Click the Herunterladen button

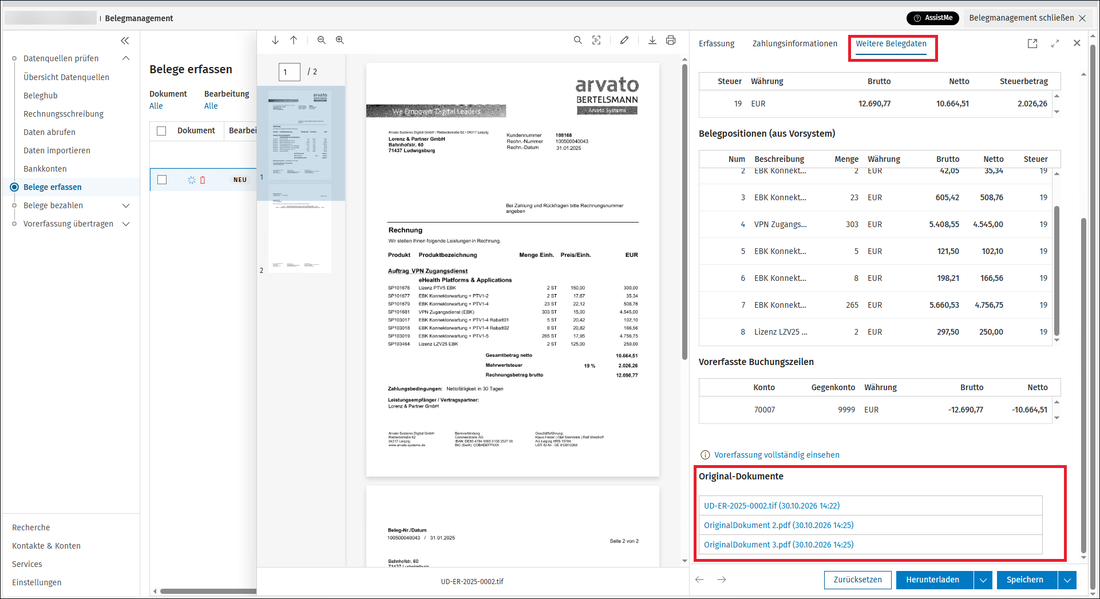point(934,580)
